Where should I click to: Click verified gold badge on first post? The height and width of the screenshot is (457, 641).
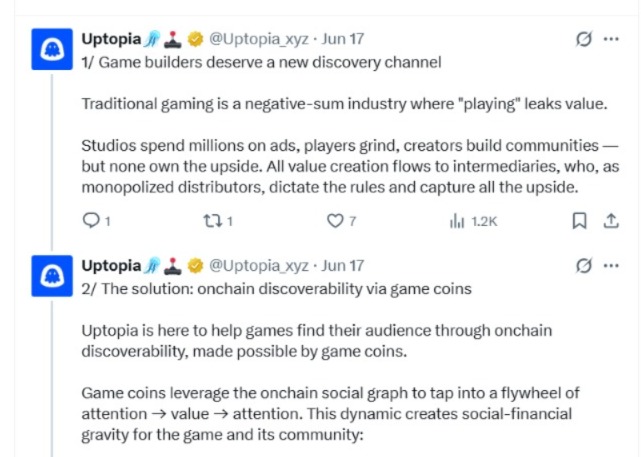pos(195,39)
